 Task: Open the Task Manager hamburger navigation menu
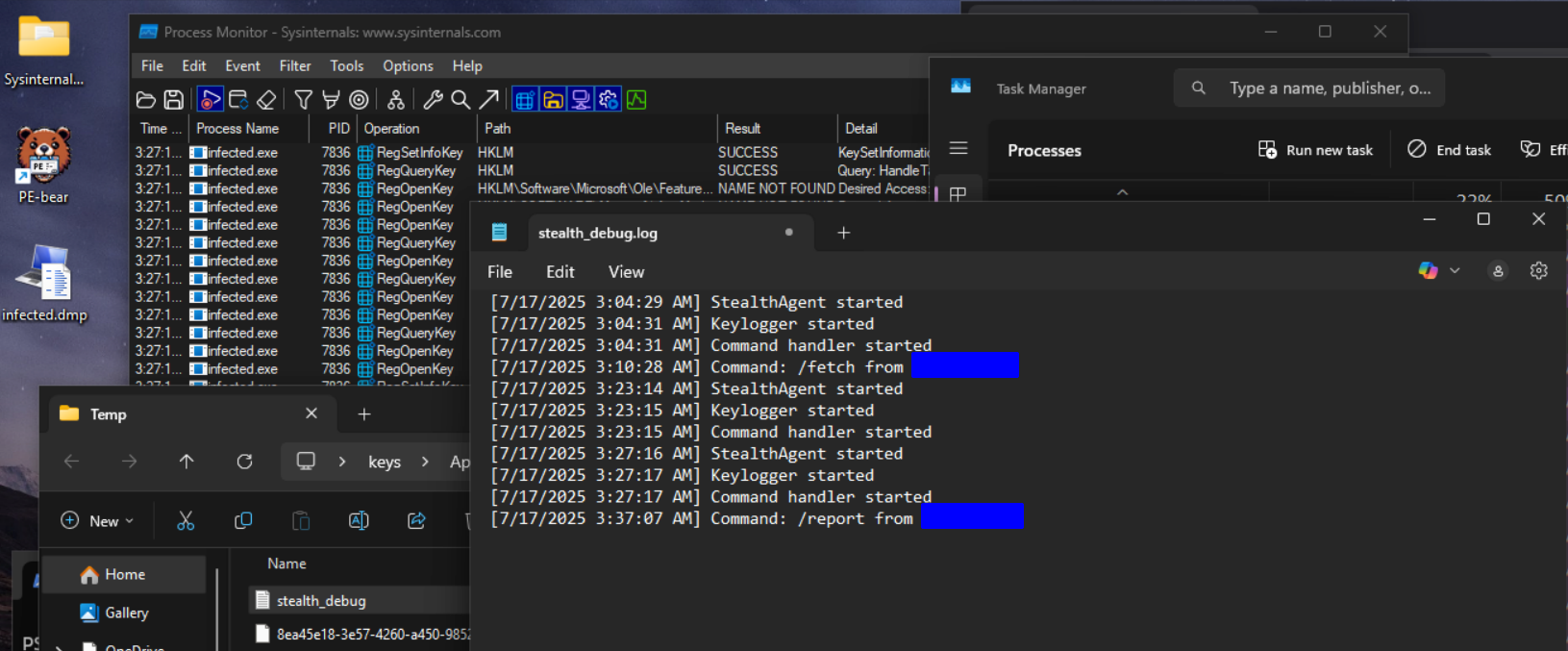tap(958, 148)
